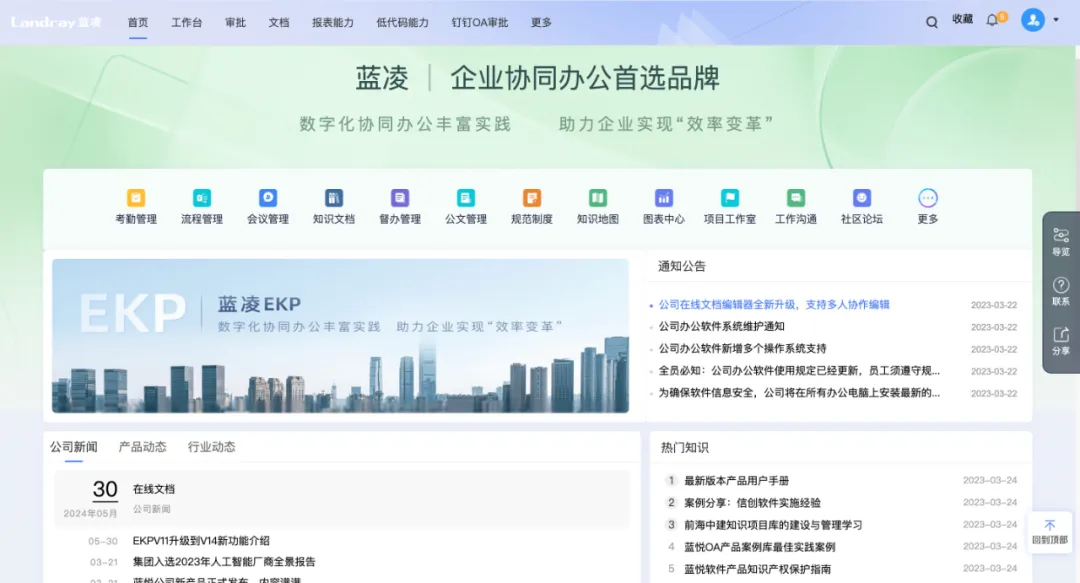Viewport: 1080px width, 583px height.
Task: Open the 规范制度 regulations icon
Action: [x=532, y=198]
